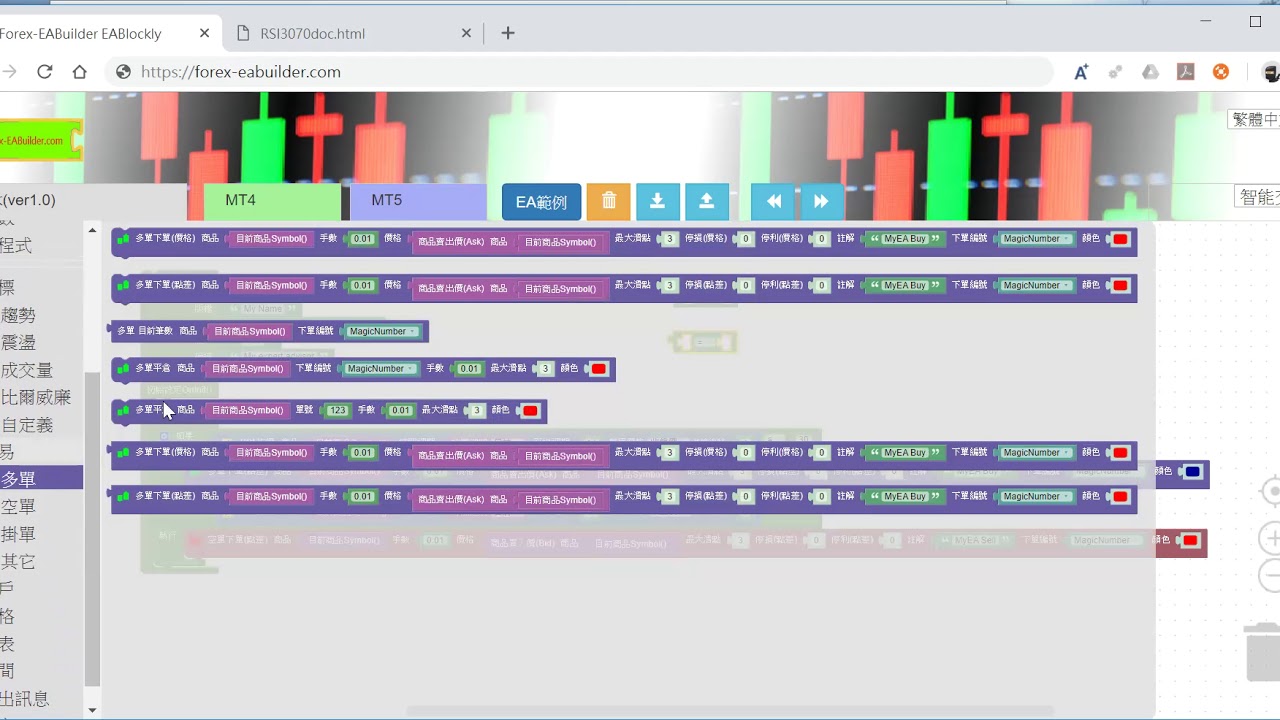This screenshot has height=720, width=1280.
Task: Close the Forex-EABuilder EABlockly tab
Action: pyautogui.click(x=205, y=33)
